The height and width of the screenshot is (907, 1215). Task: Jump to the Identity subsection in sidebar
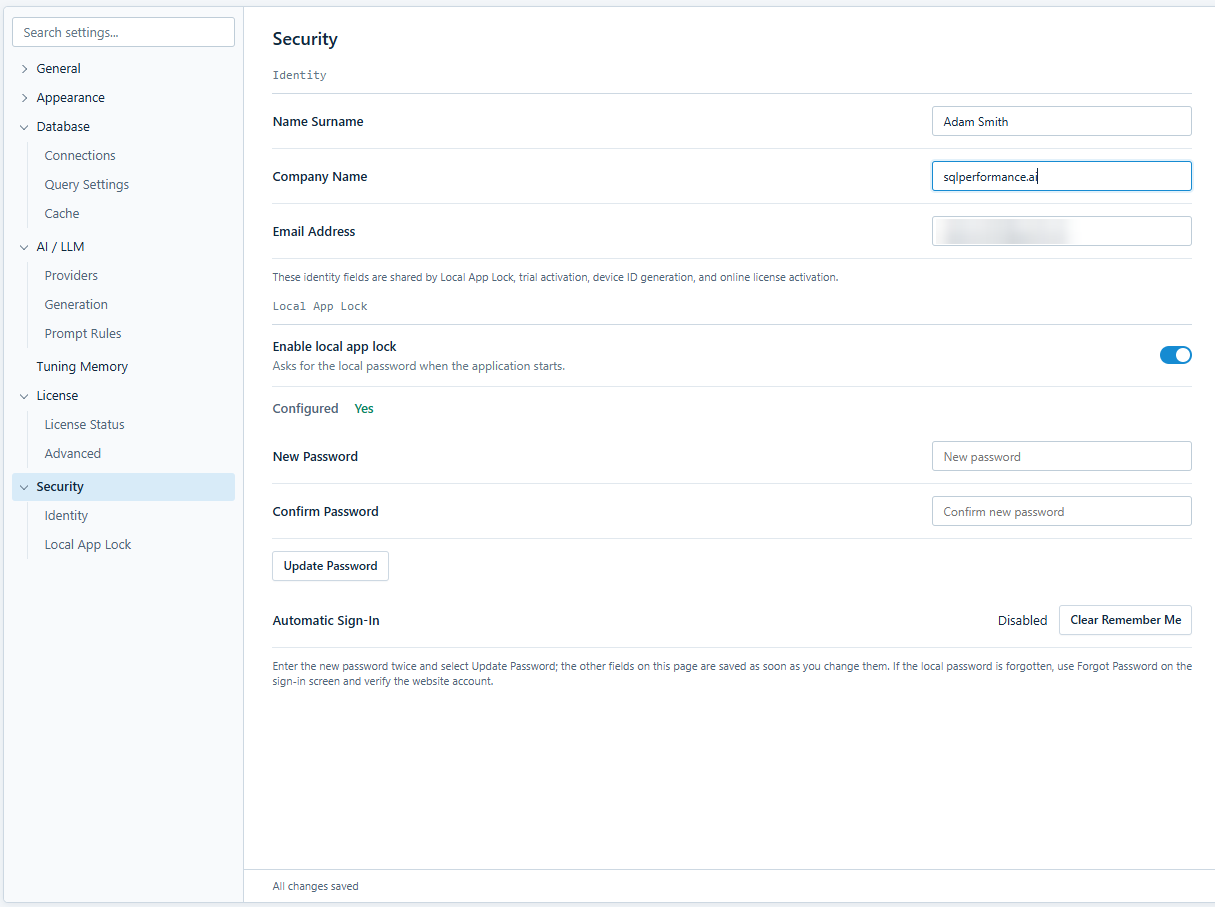(66, 516)
